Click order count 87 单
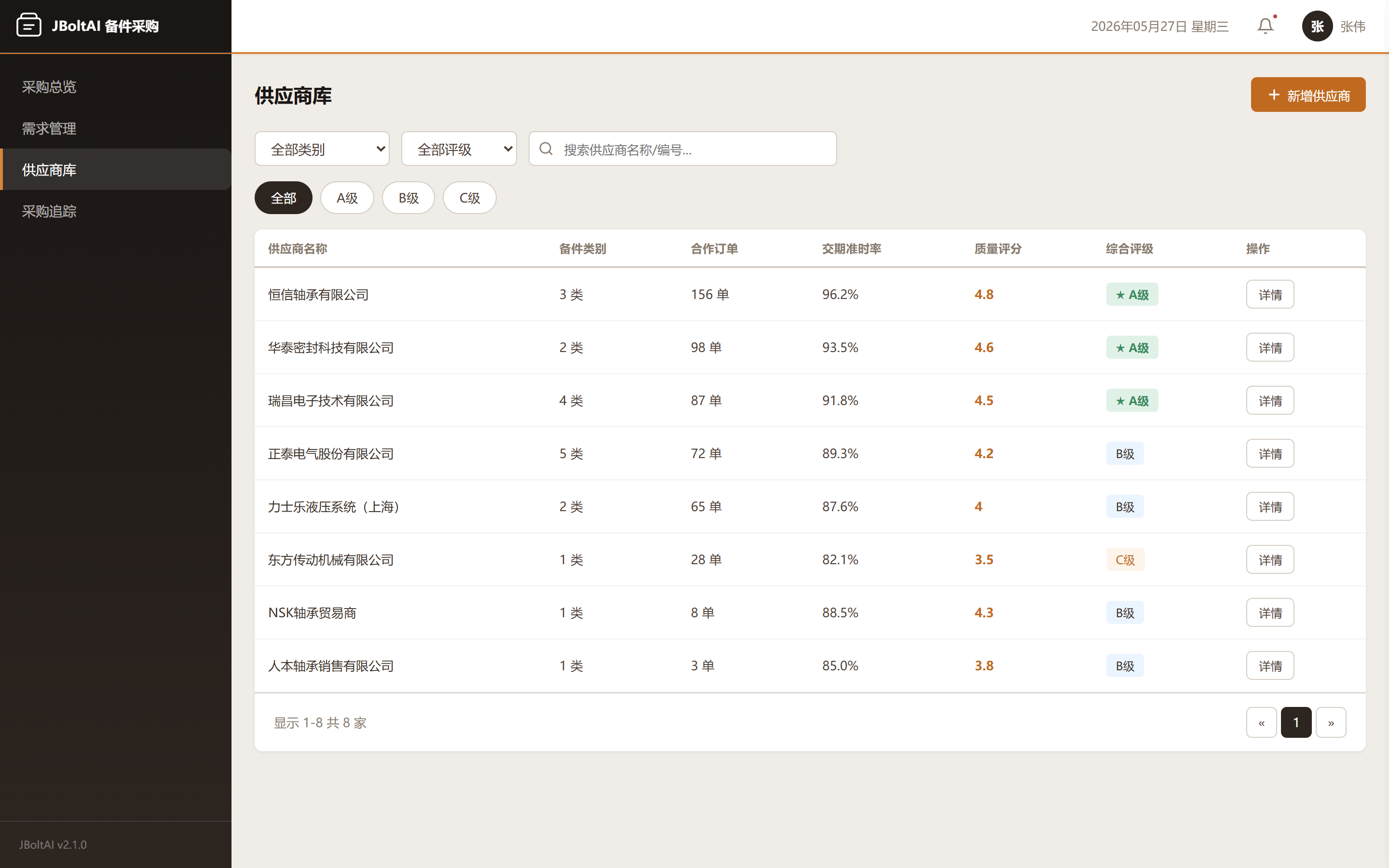Screen dimensions: 1389x868 (706, 400)
